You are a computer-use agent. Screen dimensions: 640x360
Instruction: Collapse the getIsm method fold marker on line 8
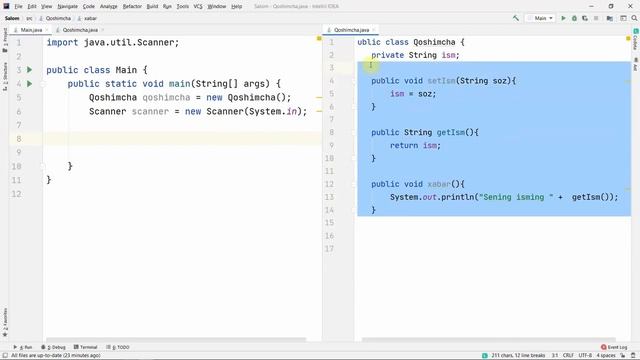tap(354, 132)
